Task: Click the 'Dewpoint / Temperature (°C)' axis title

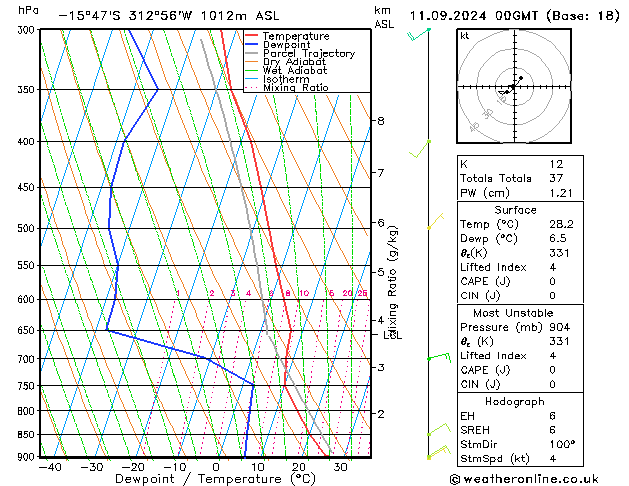Action: tap(215, 479)
